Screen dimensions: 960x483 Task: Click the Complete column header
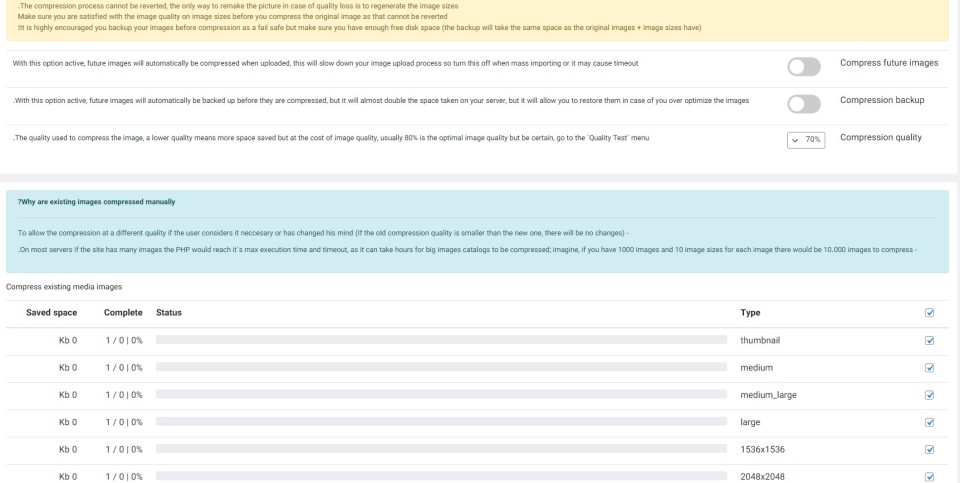(123, 313)
